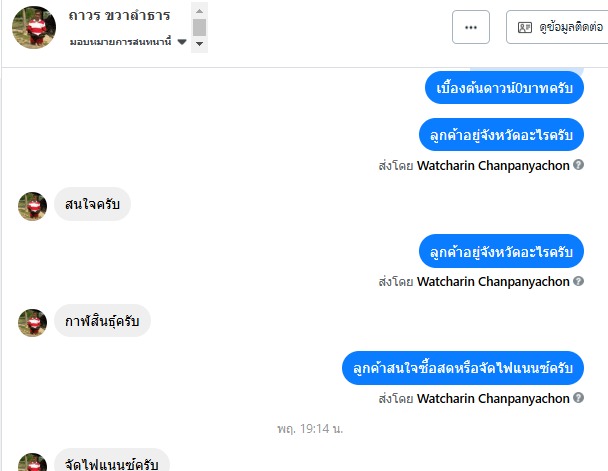The image size is (608, 471).
Task: Click the scrollbar down arrow in header
Action: [x=199, y=43]
